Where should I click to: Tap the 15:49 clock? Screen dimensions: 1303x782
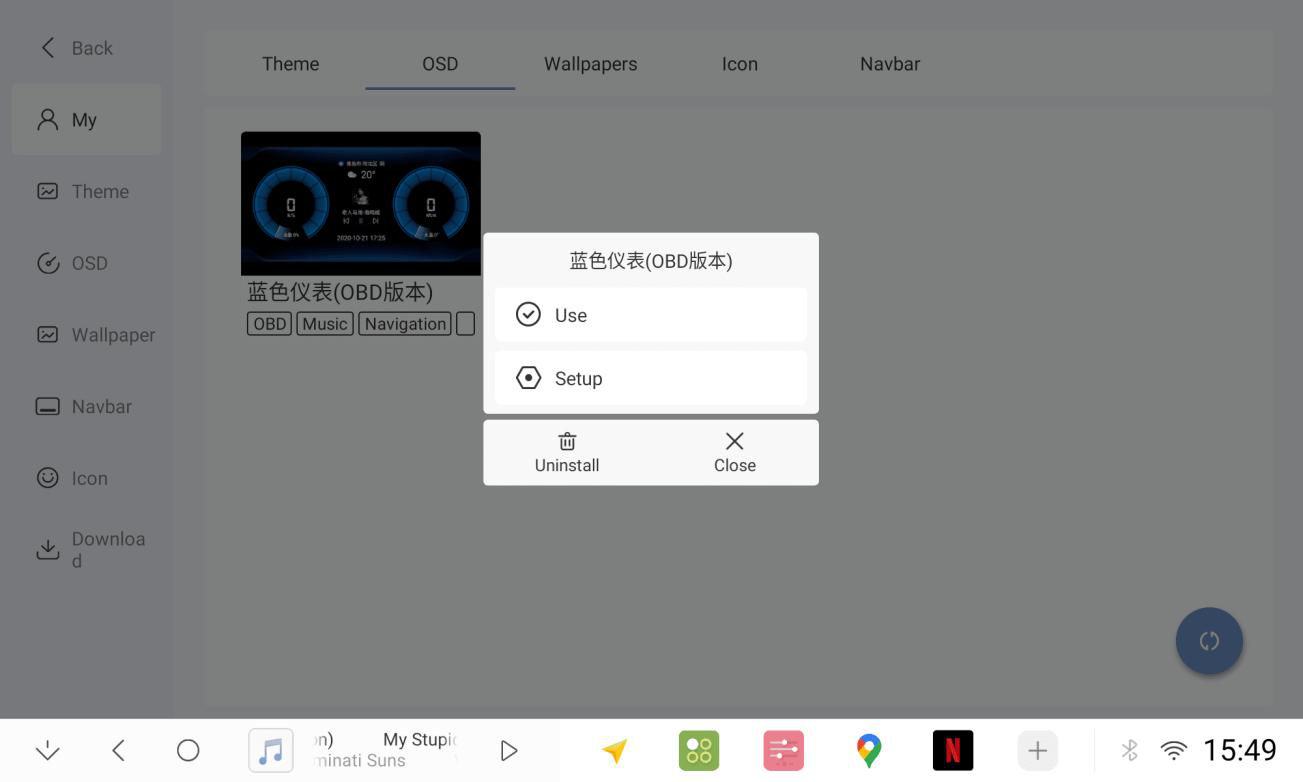coord(1240,750)
